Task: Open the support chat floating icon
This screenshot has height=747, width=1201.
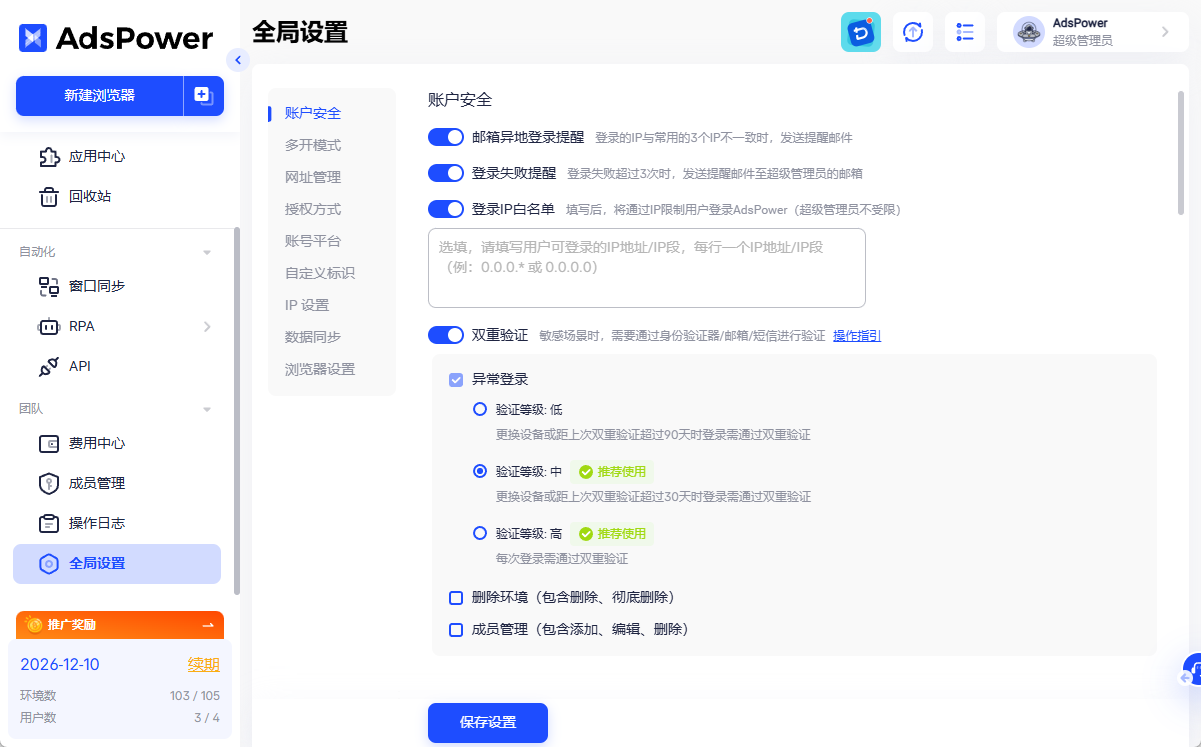Action: click(x=1191, y=670)
